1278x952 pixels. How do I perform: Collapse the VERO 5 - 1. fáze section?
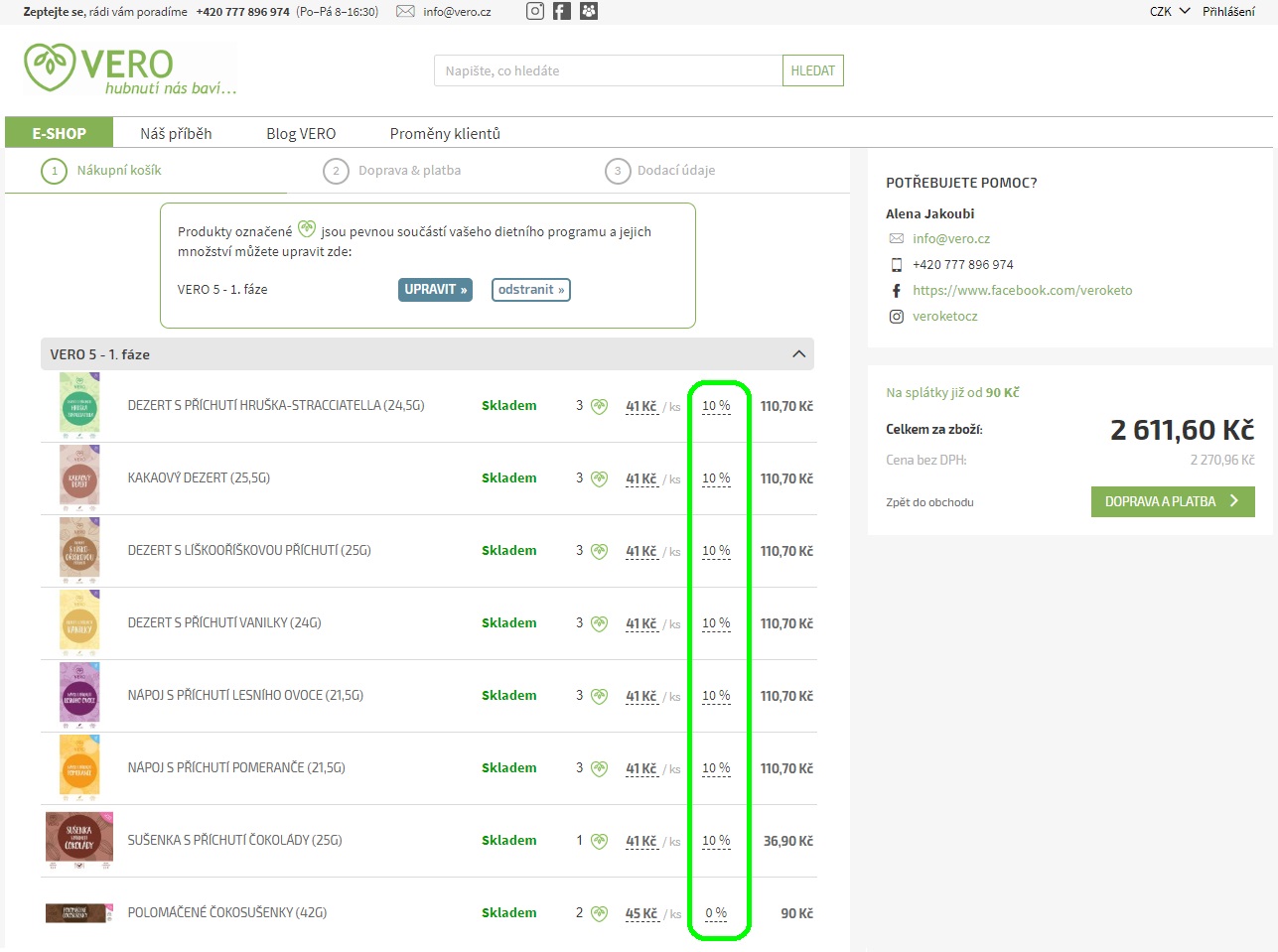[x=798, y=354]
